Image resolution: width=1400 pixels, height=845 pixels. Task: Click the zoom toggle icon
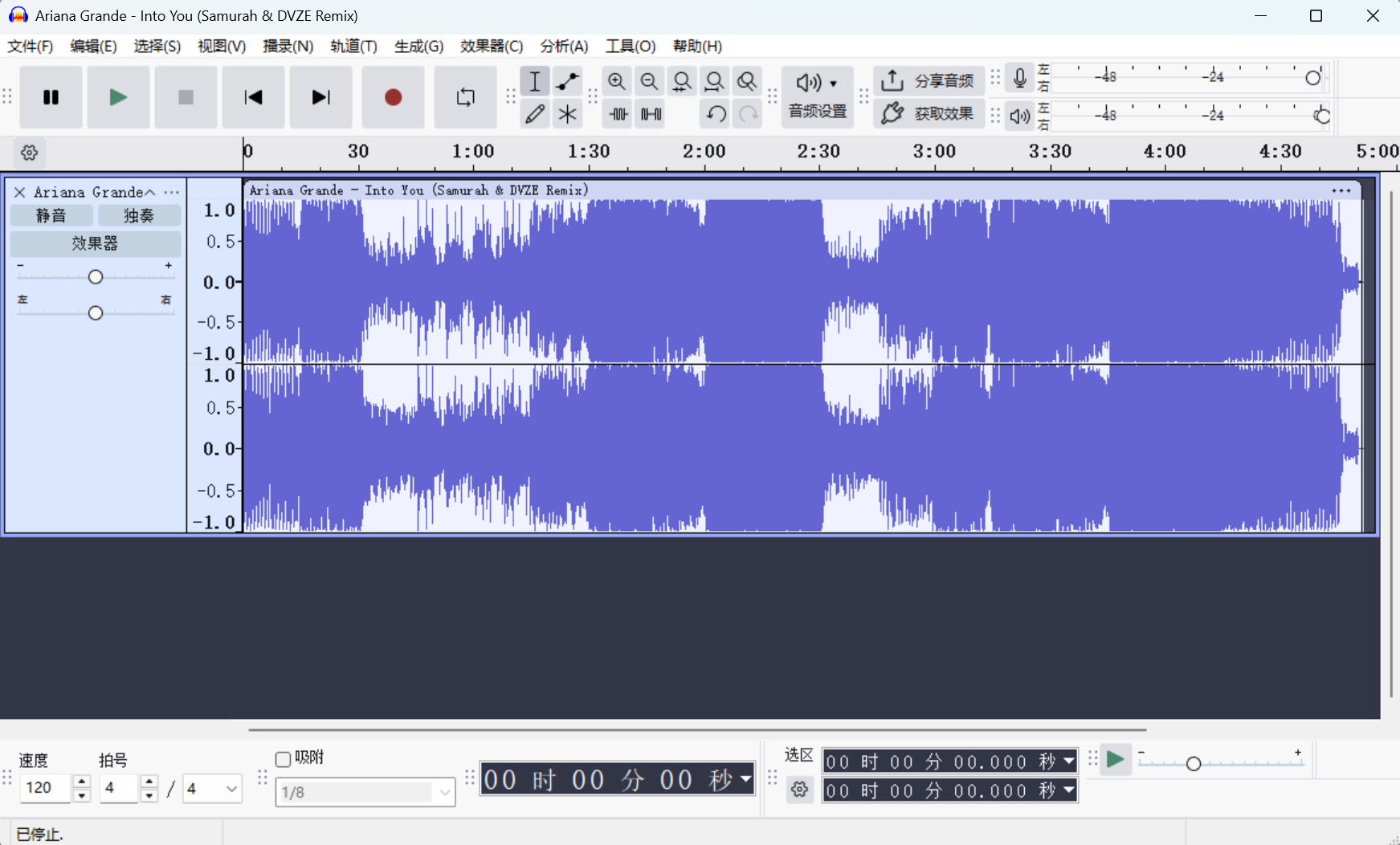tap(747, 81)
